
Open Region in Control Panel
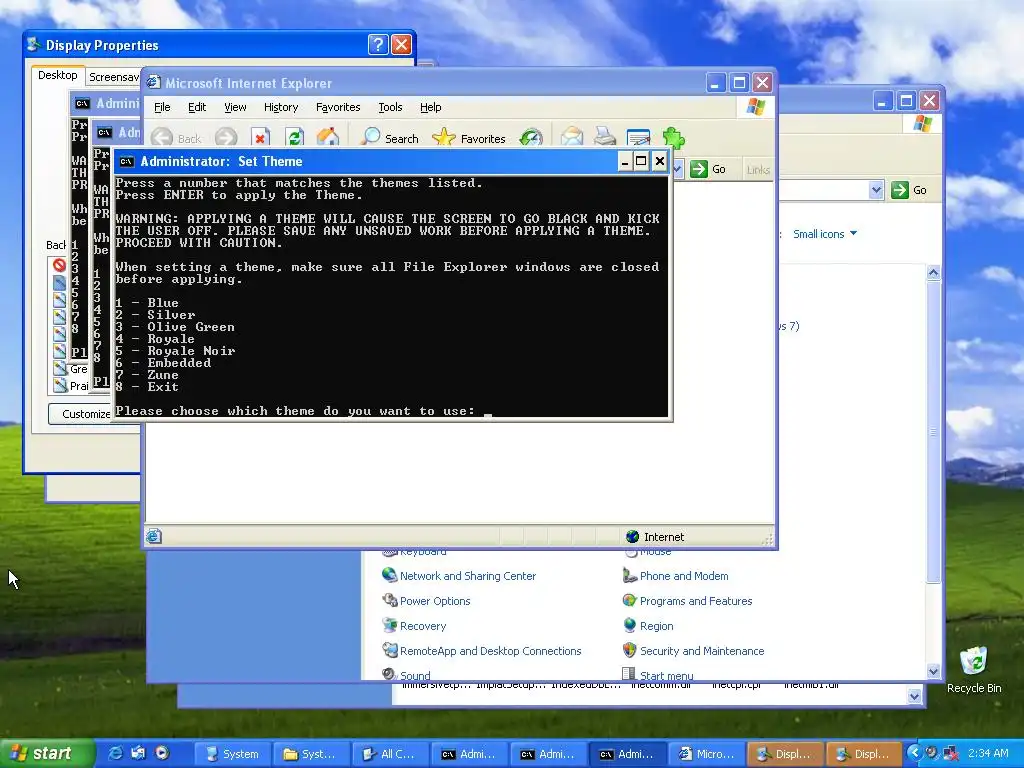pos(656,626)
